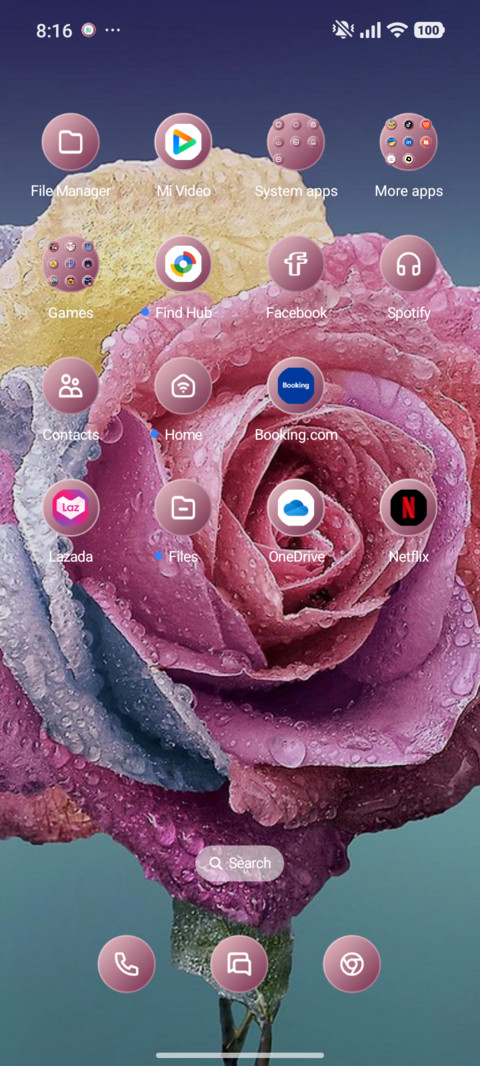Image resolution: width=480 pixels, height=1066 pixels.
Task: Open the File Manager app
Action: [x=71, y=142]
